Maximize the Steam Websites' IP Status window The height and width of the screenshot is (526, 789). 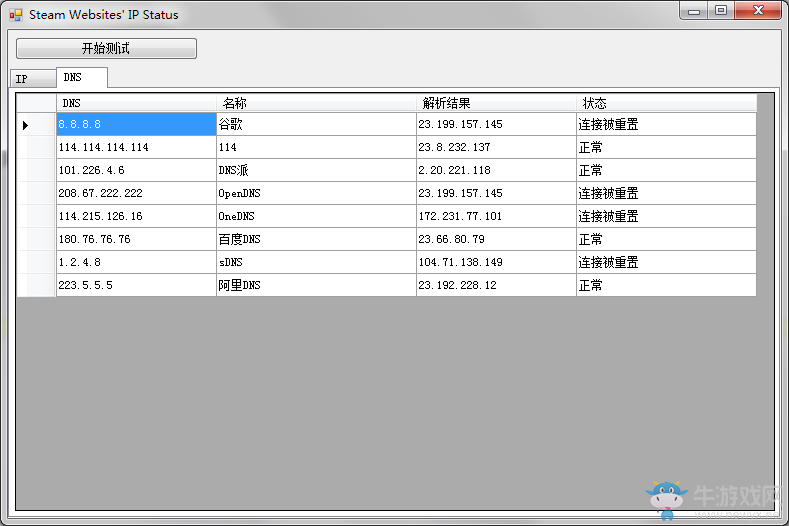(721, 11)
